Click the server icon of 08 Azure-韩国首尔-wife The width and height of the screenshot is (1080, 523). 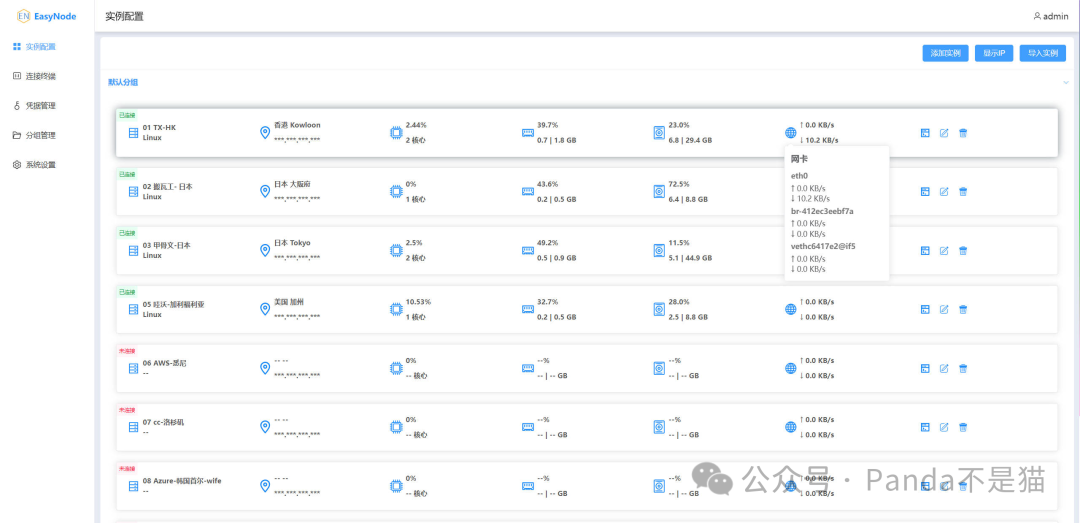[134, 486]
